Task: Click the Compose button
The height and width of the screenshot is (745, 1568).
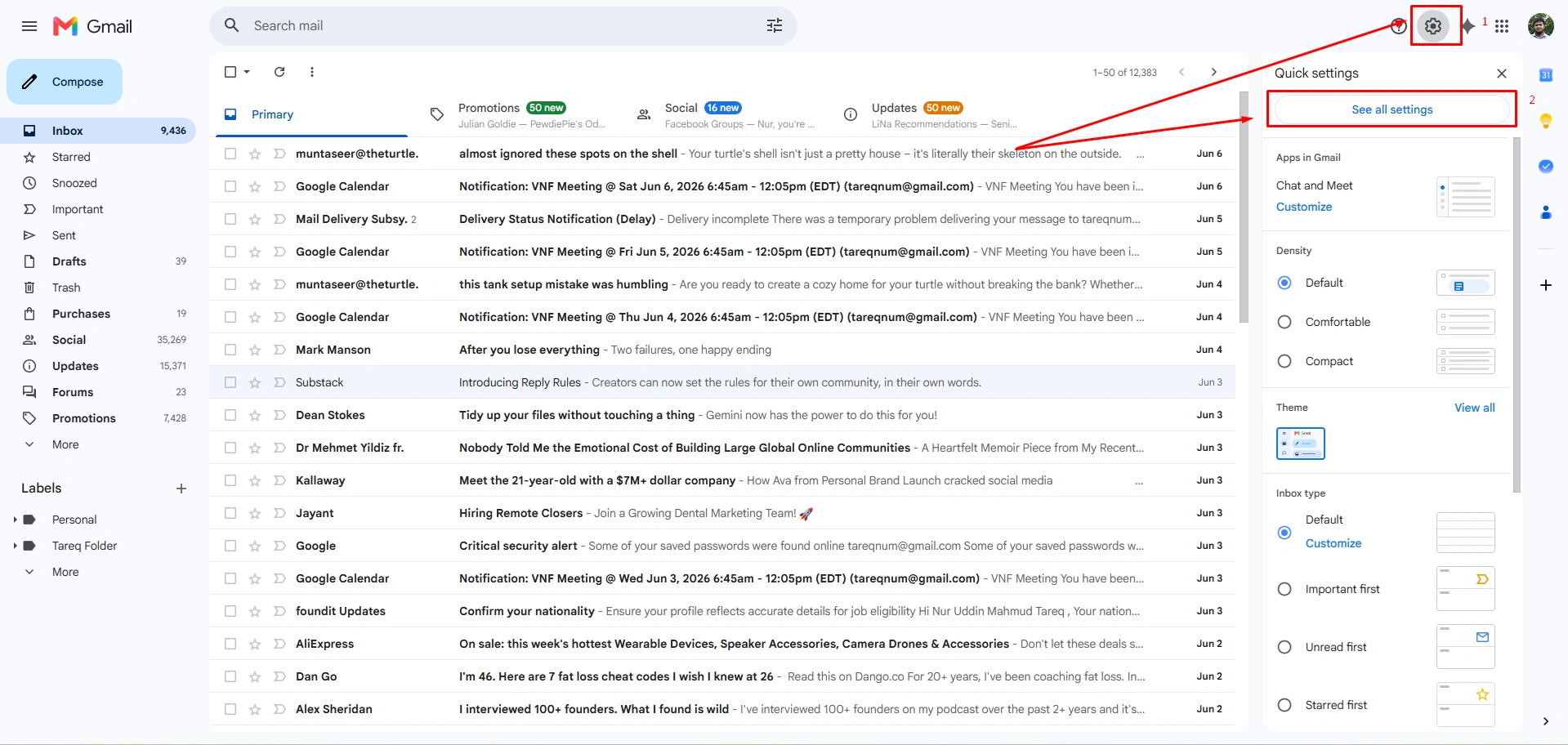Action: coord(65,82)
